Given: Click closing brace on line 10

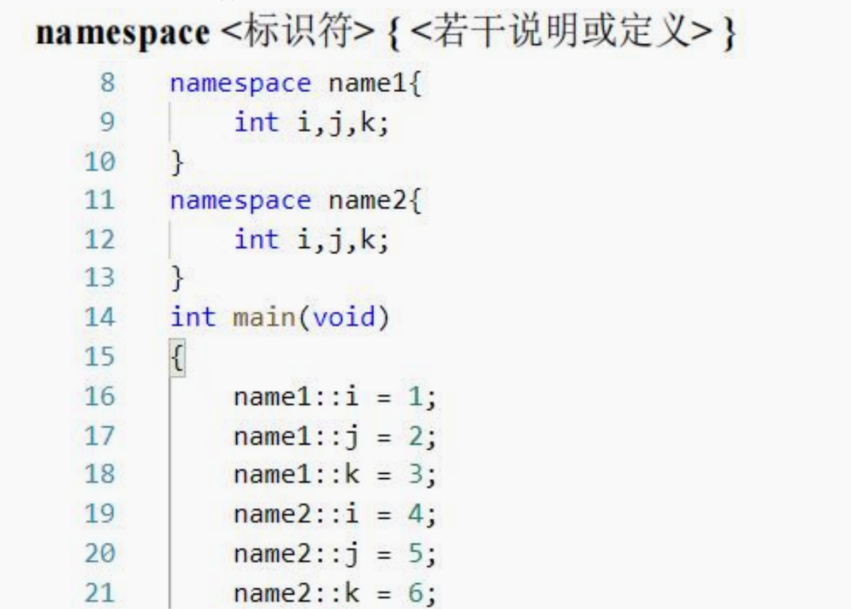Looking at the screenshot, I should pyautogui.click(x=177, y=162).
